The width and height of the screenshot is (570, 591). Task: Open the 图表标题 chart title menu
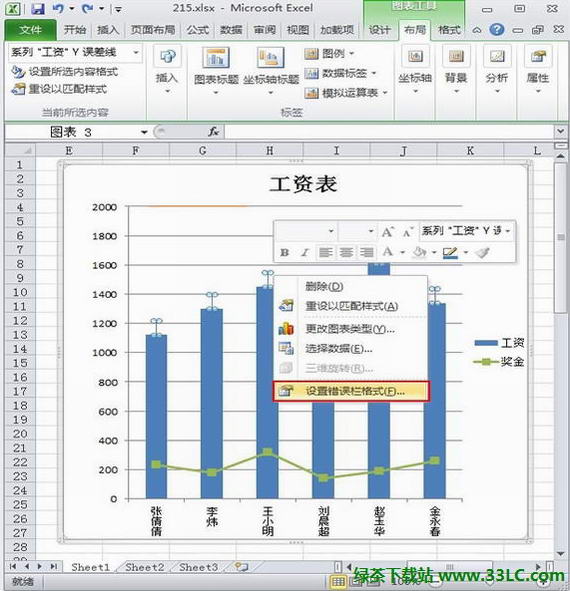point(216,71)
